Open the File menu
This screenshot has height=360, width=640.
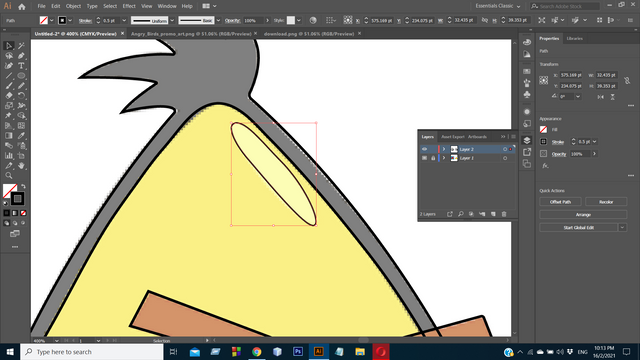point(42,6)
